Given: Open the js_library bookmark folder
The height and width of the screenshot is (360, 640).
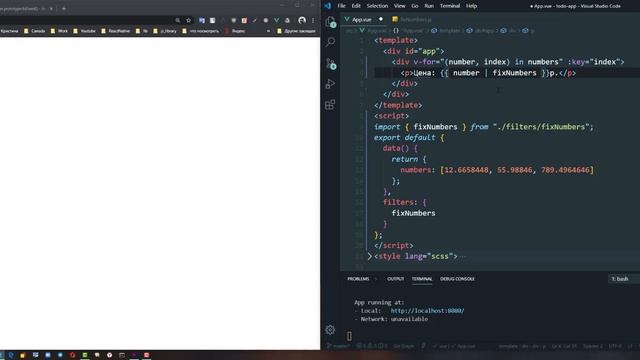Looking at the screenshot, I should pyautogui.click(x=165, y=31).
